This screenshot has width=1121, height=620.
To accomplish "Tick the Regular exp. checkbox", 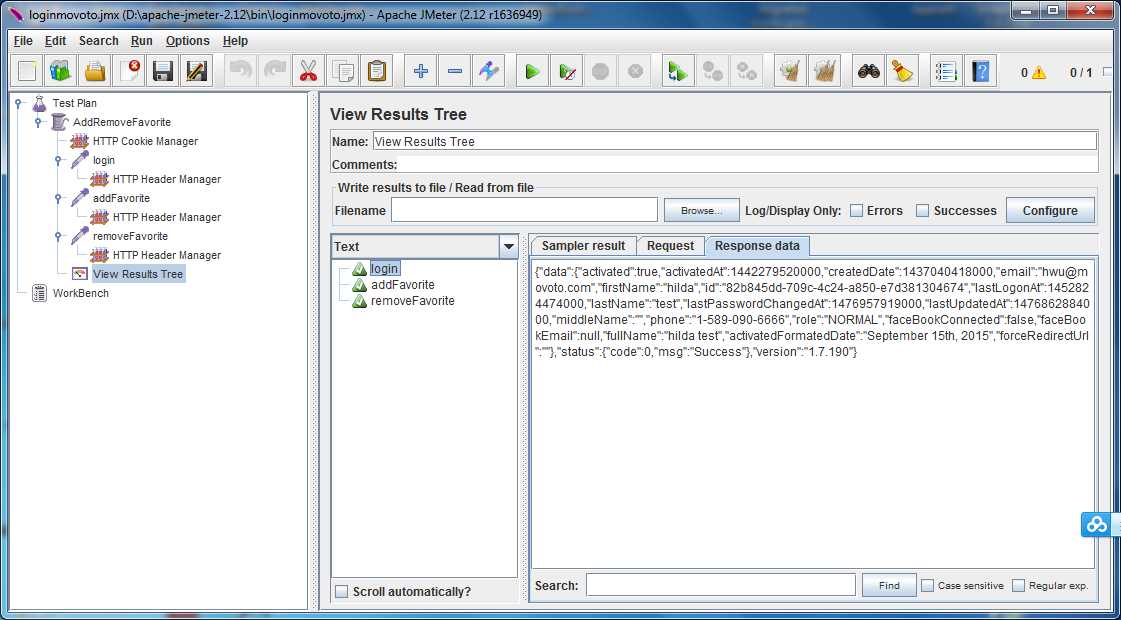I will click(1019, 585).
